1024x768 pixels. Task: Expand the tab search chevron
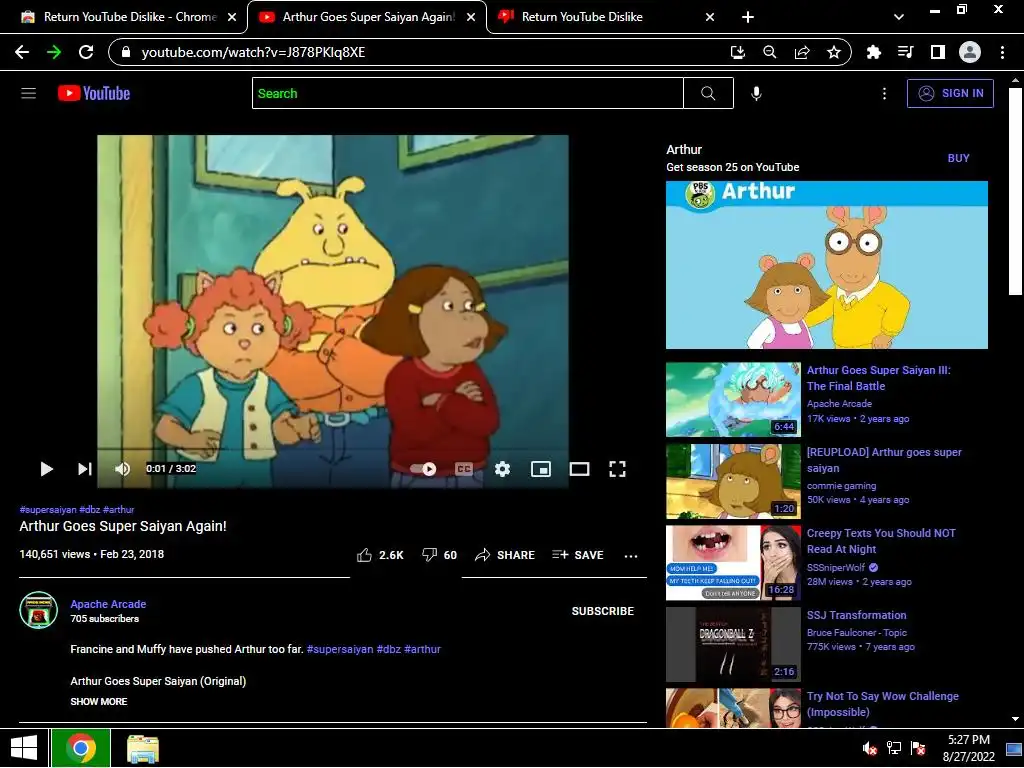click(x=899, y=17)
